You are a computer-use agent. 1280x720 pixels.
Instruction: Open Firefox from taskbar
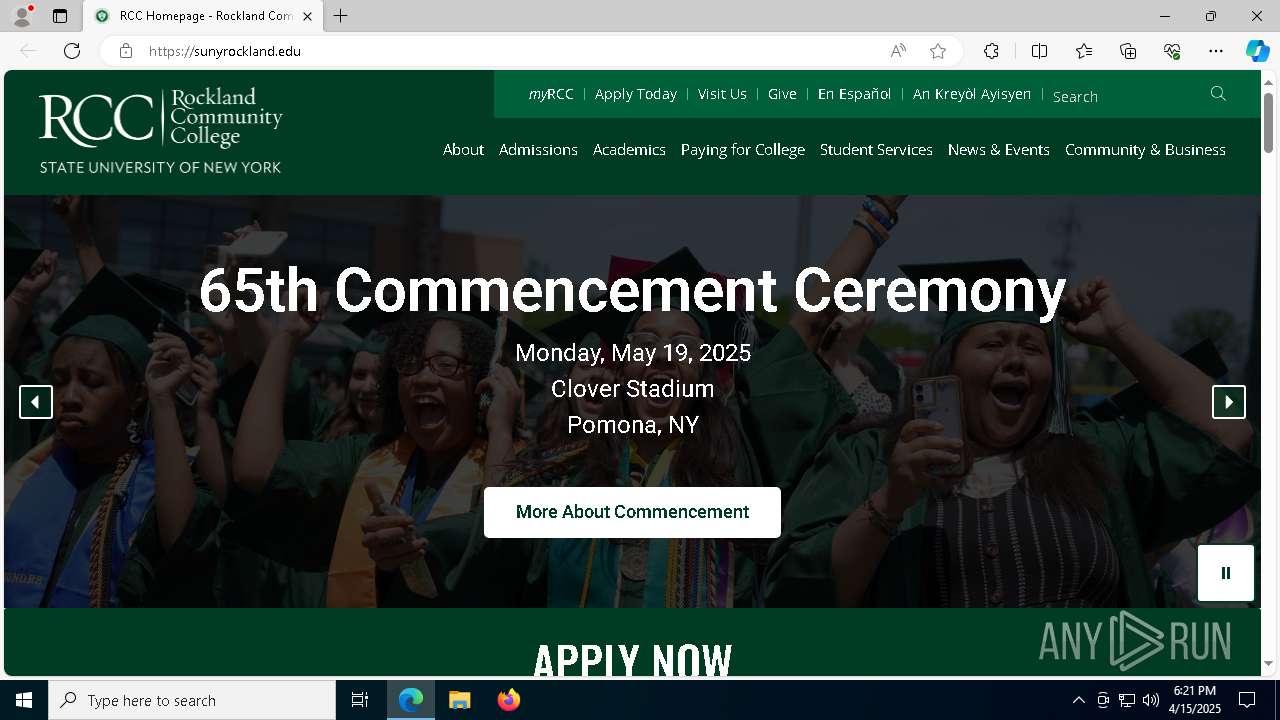(x=509, y=700)
